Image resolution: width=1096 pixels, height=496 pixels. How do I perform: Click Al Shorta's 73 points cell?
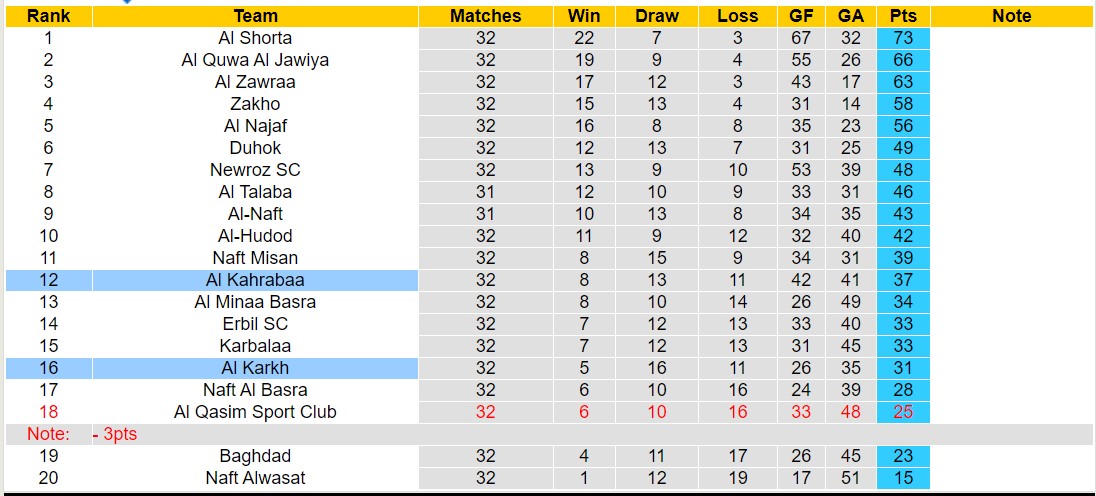point(903,38)
